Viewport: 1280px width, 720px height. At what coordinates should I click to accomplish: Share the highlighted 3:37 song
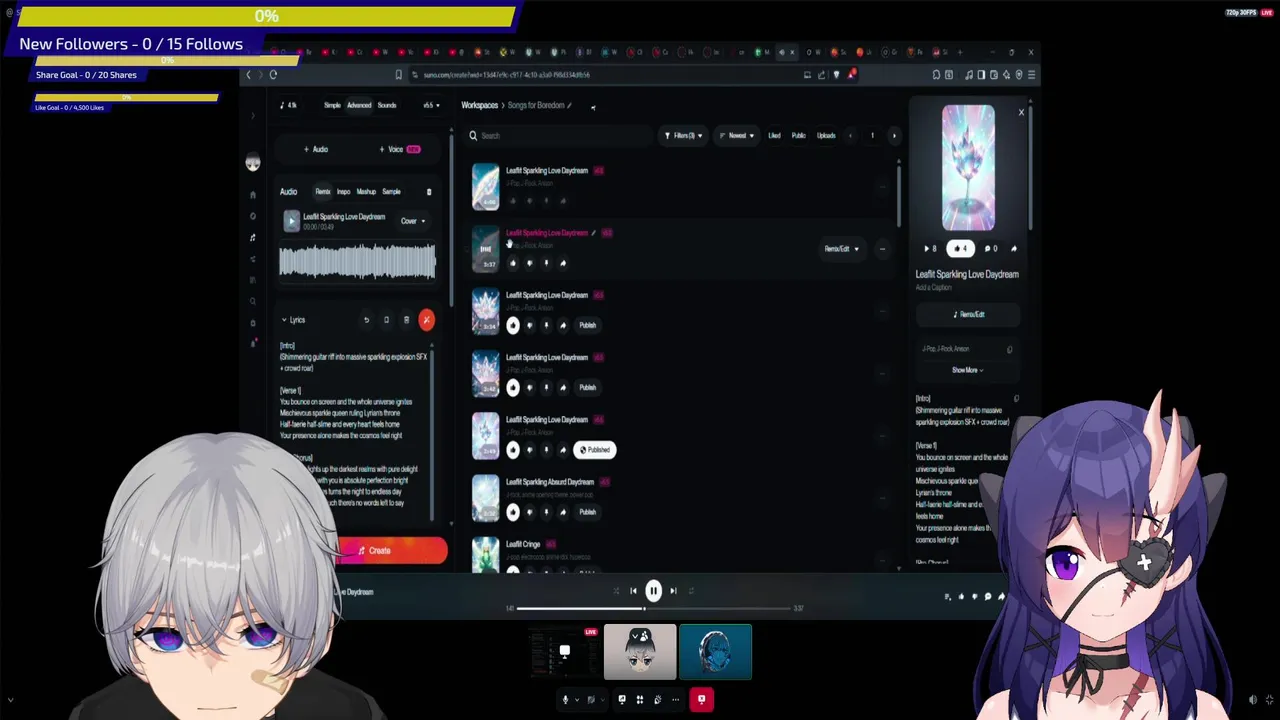(563, 263)
